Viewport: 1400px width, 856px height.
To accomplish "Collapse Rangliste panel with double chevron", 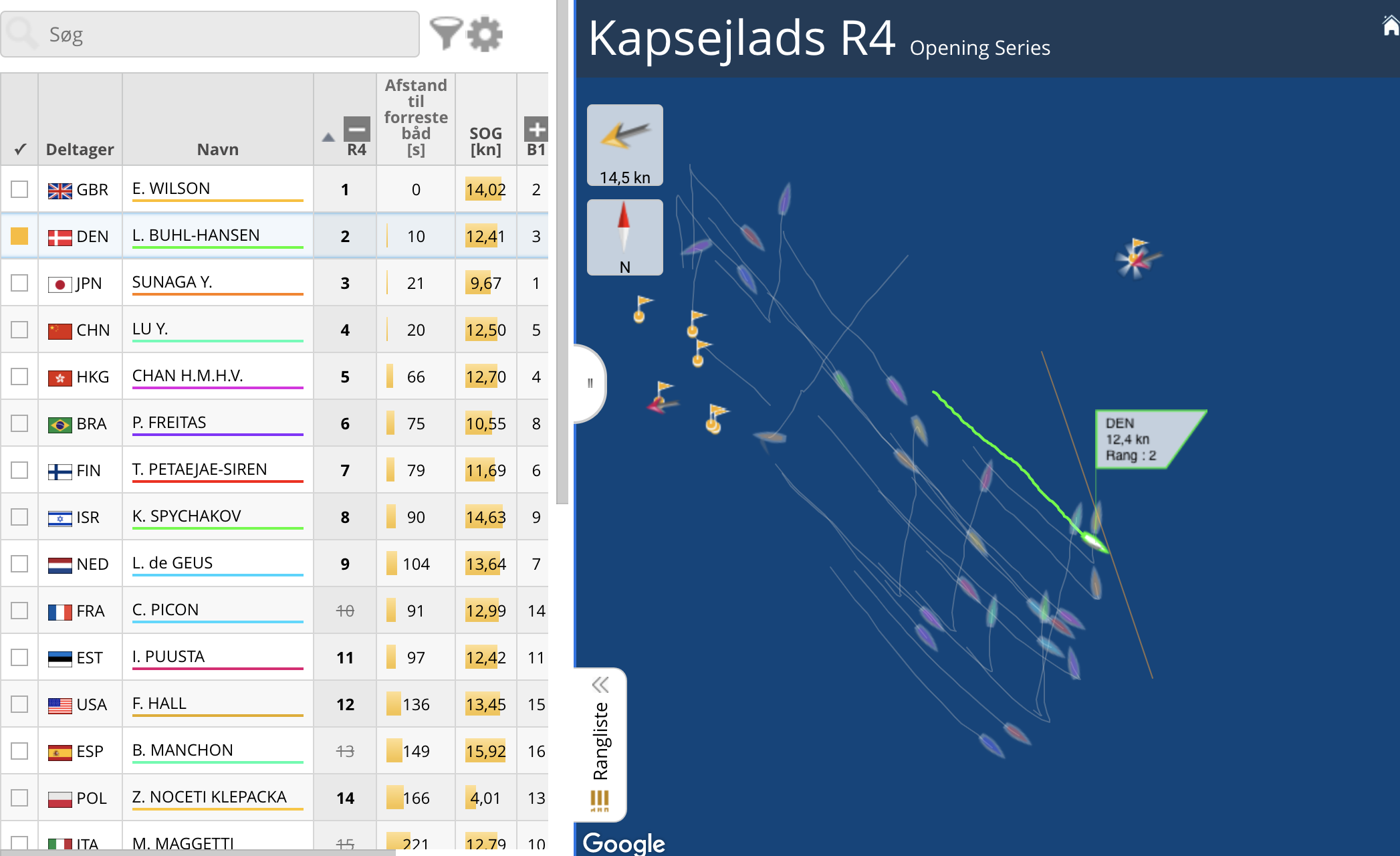I will click(600, 685).
